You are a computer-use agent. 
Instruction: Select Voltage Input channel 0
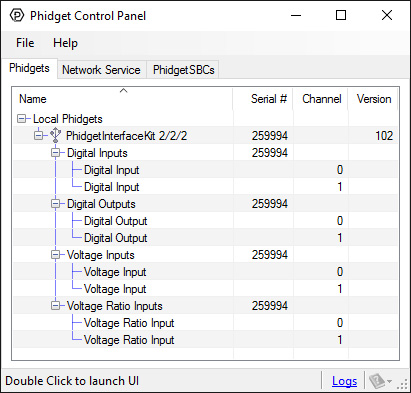pos(205,272)
